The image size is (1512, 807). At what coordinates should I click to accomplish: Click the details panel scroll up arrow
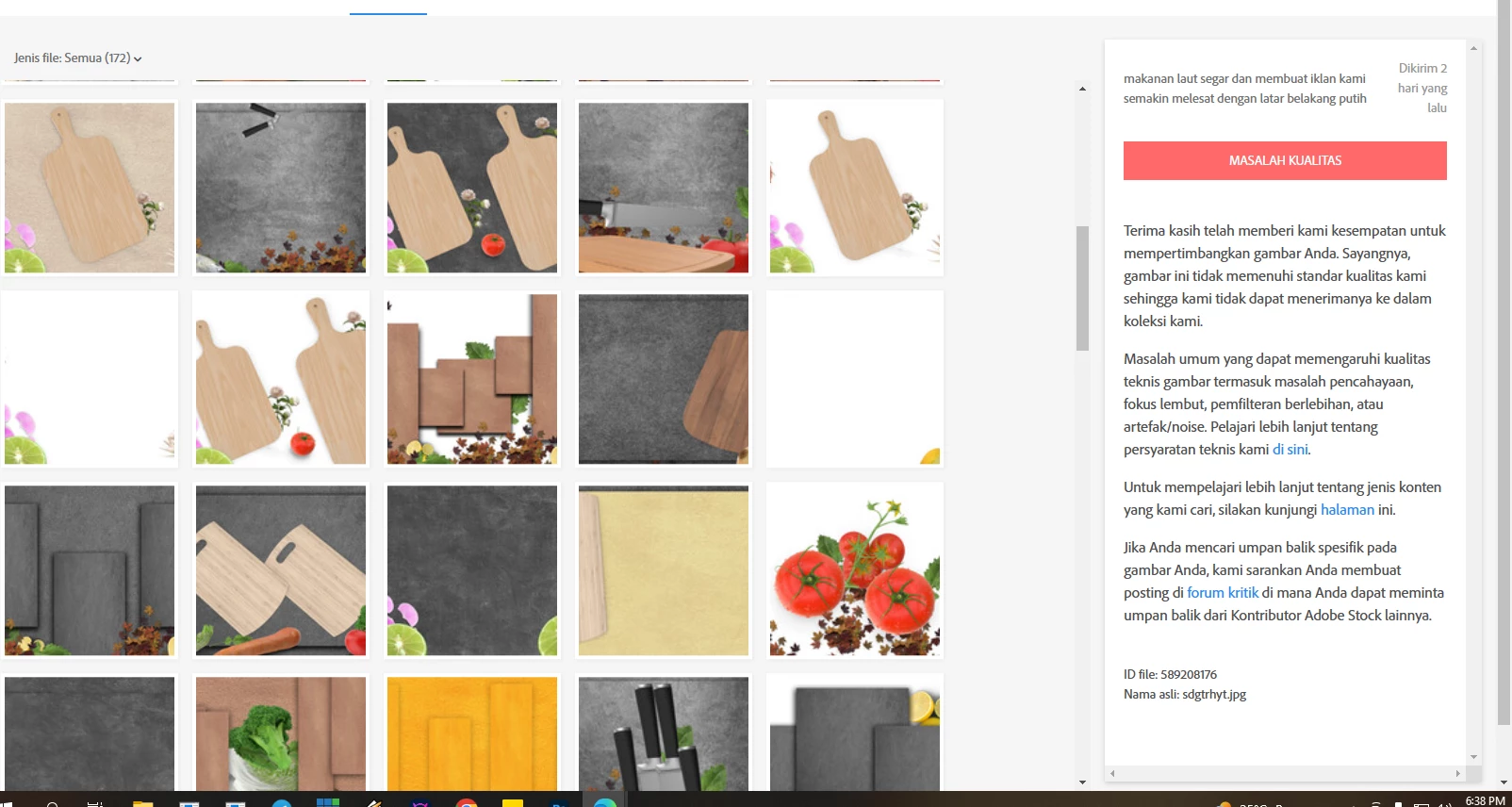[x=1473, y=47]
